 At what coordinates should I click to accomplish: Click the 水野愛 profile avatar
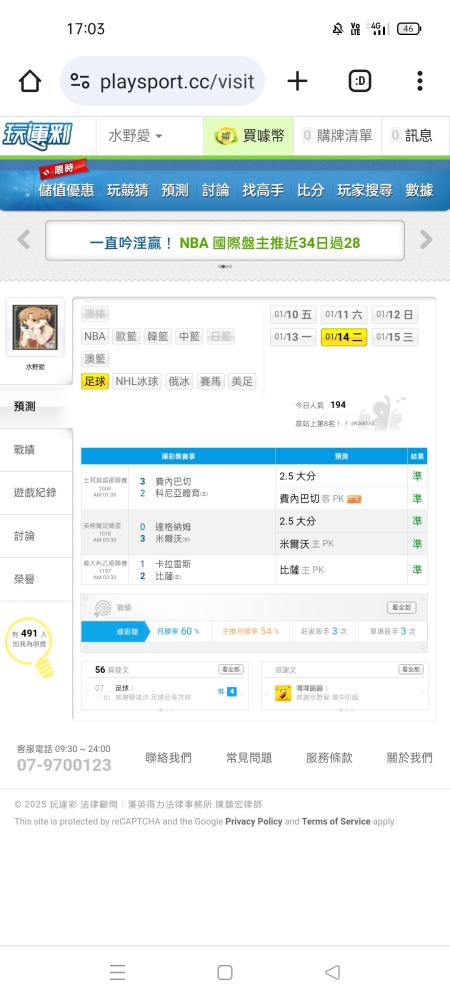click(x=35, y=327)
